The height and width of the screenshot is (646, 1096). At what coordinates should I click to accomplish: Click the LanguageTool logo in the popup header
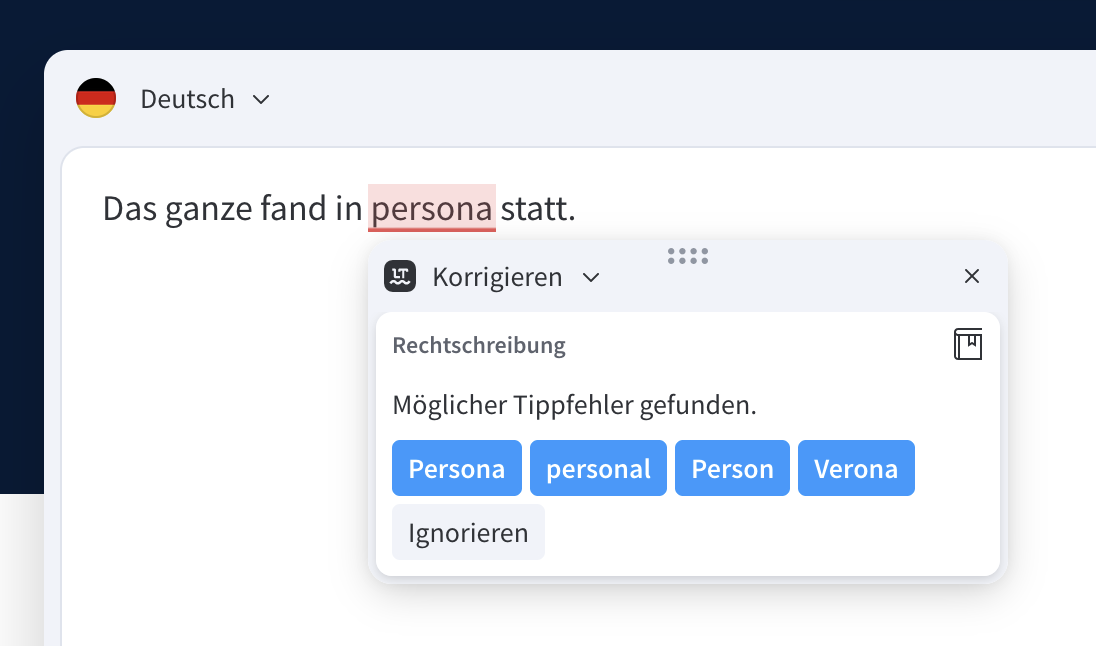[x=399, y=276]
